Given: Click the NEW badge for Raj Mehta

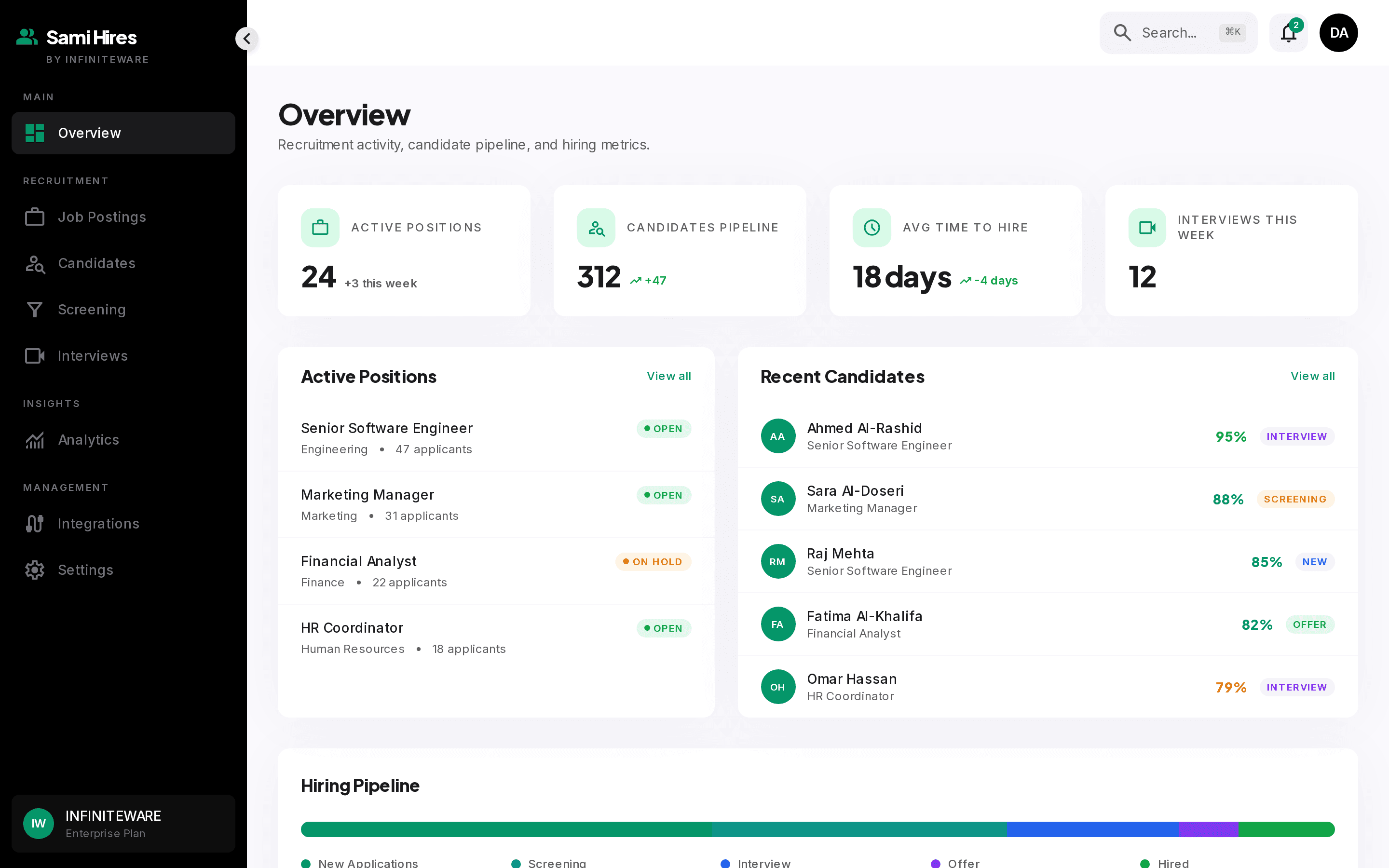Looking at the screenshot, I should (1314, 561).
